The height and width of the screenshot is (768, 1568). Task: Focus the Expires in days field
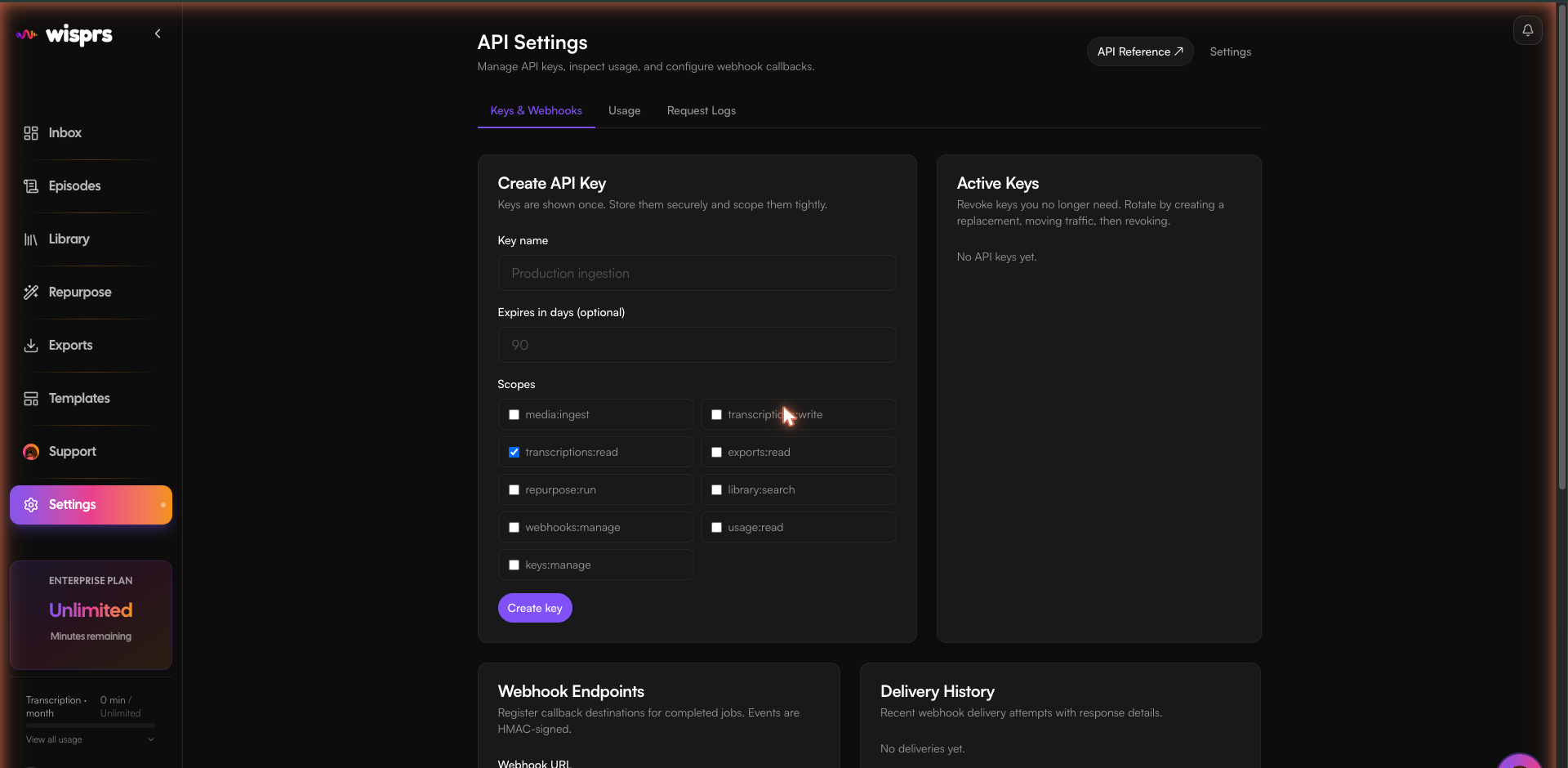697,345
